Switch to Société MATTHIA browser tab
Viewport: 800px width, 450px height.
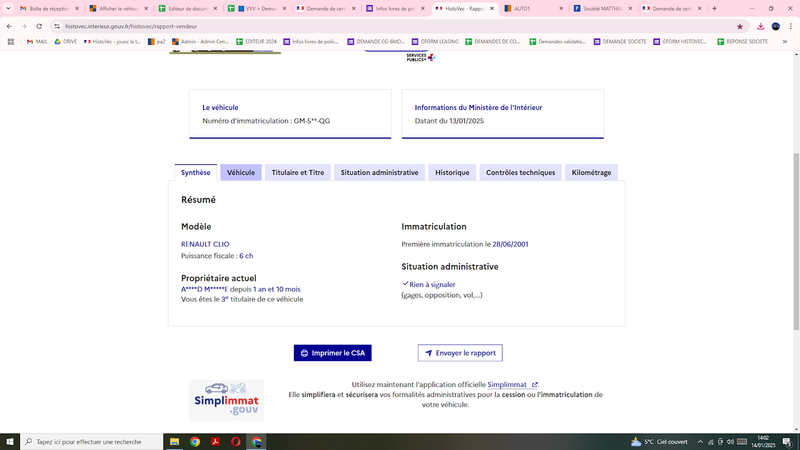pos(603,9)
